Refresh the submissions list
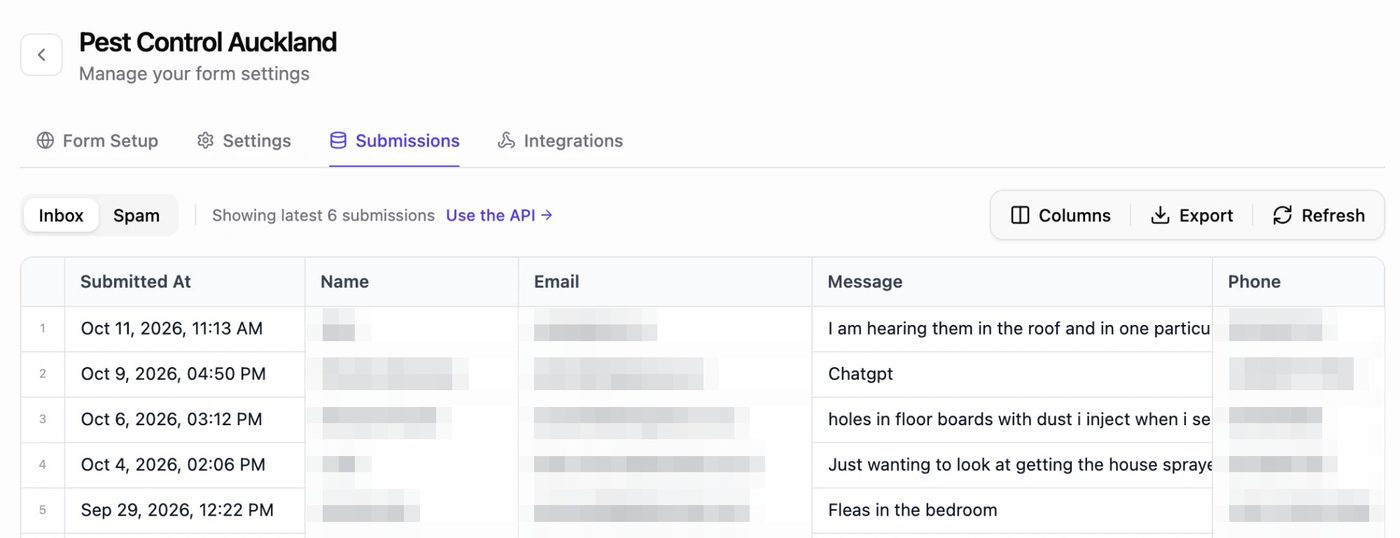The width and height of the screenshot is (1400, 538). tap(1319, 215)
